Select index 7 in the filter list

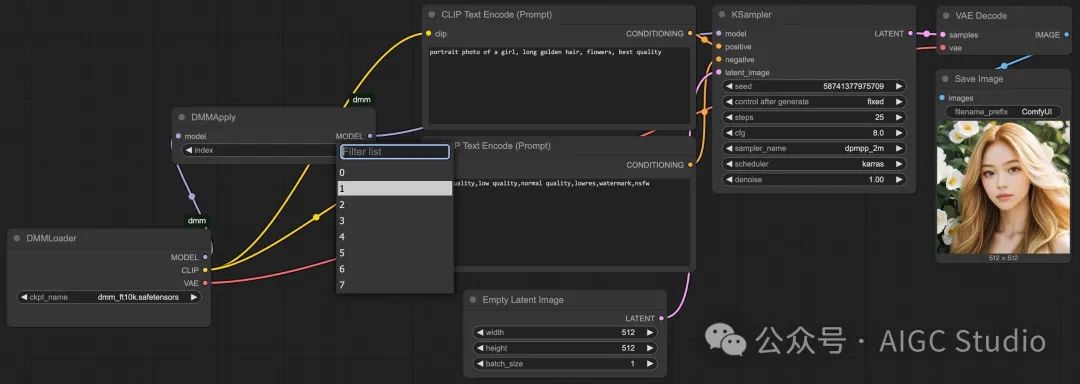pos(395,285)
